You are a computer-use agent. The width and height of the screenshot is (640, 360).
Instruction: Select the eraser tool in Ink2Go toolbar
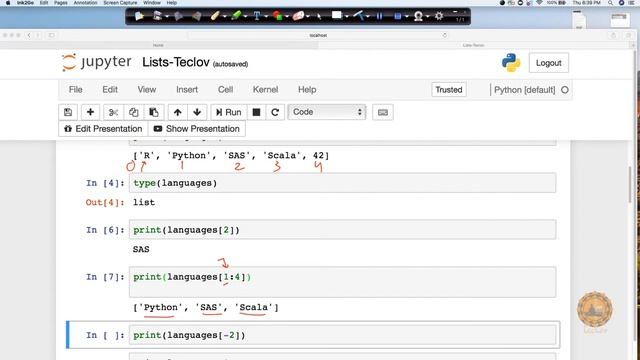point(298,16)
